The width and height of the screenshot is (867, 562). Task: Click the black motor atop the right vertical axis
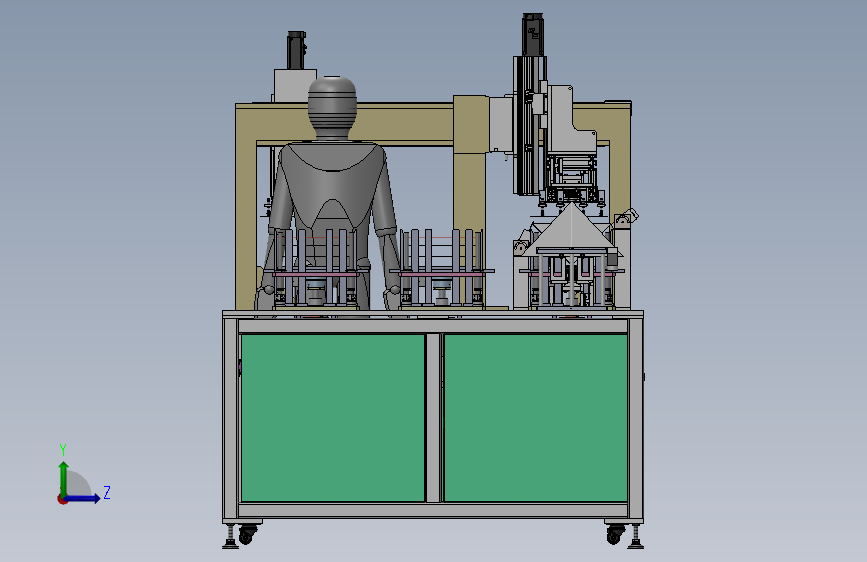[532, 34]
